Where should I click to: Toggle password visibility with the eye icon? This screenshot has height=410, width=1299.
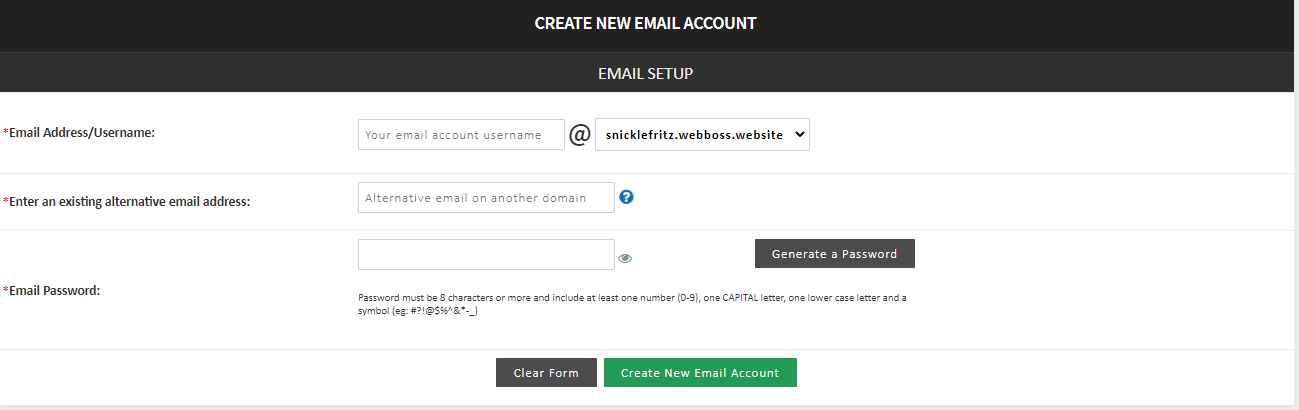coord(625,258)
